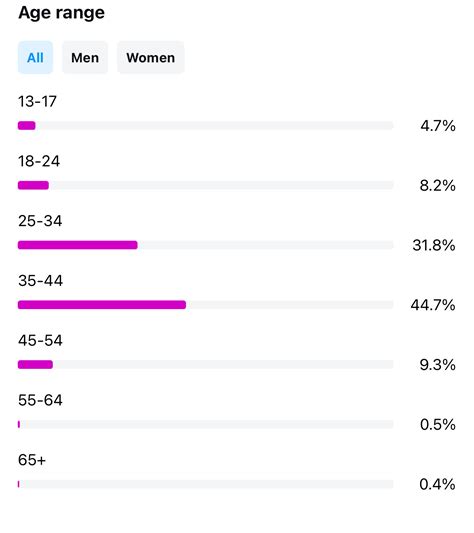This screenshot has height=533, width=474.
Task: Click the 45-54 age bar
Action: pos(206,365)
